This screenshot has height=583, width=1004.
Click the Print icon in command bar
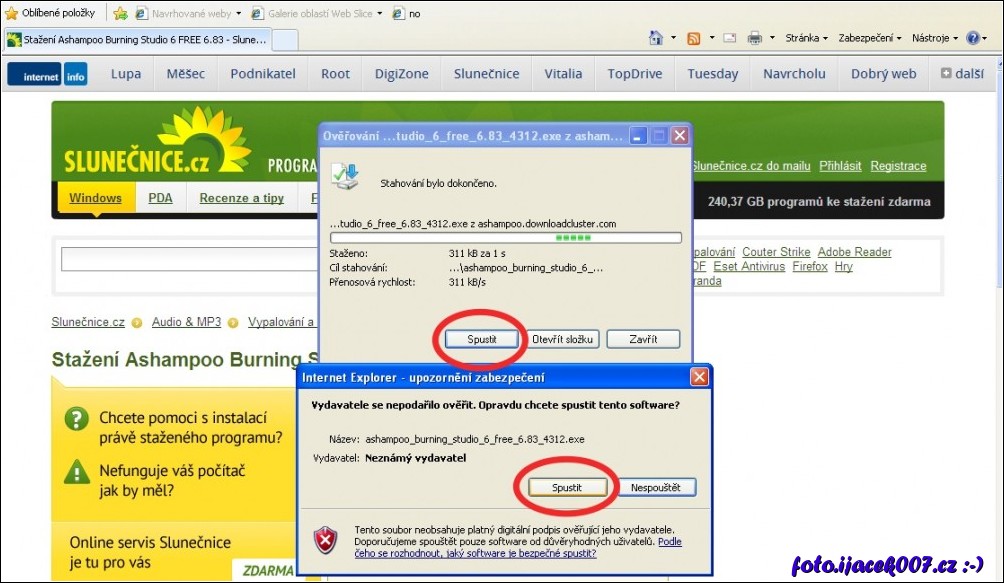pyautogui.click(x=755, y=38)
